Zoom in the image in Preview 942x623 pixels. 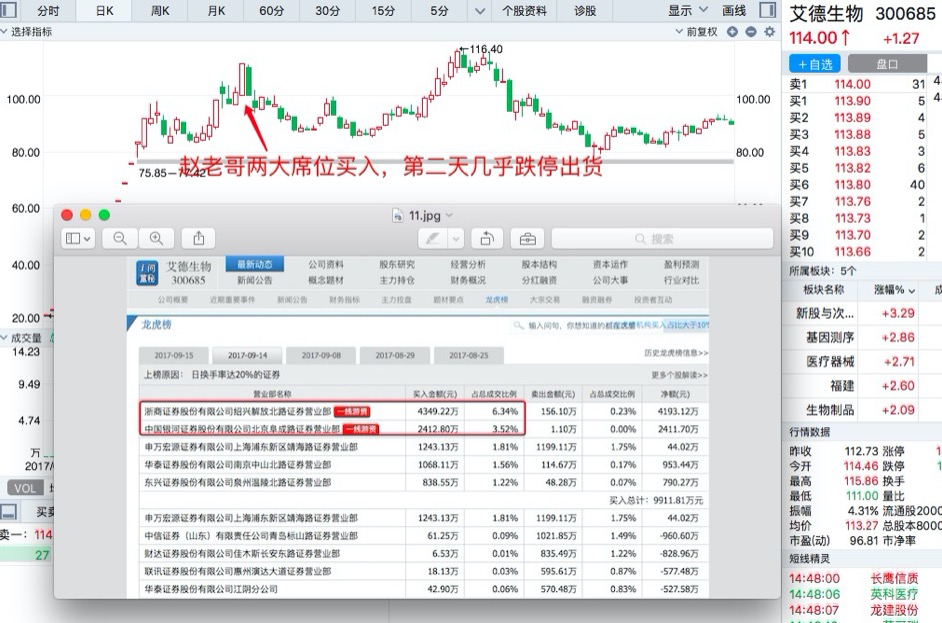[156, 238]
